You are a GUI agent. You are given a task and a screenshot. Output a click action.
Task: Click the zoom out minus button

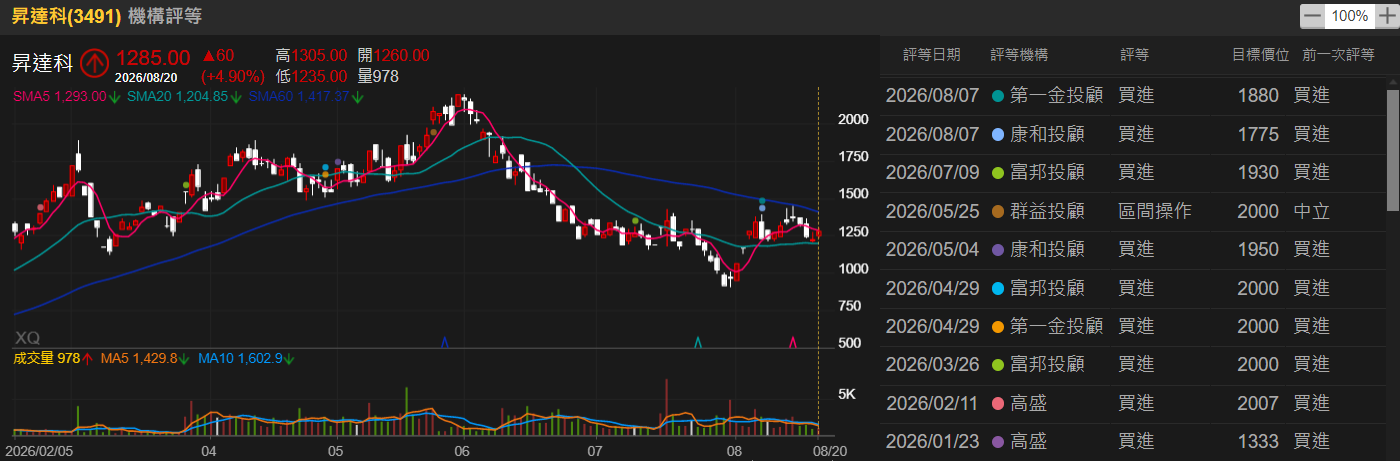click(x=1312, y=16)
